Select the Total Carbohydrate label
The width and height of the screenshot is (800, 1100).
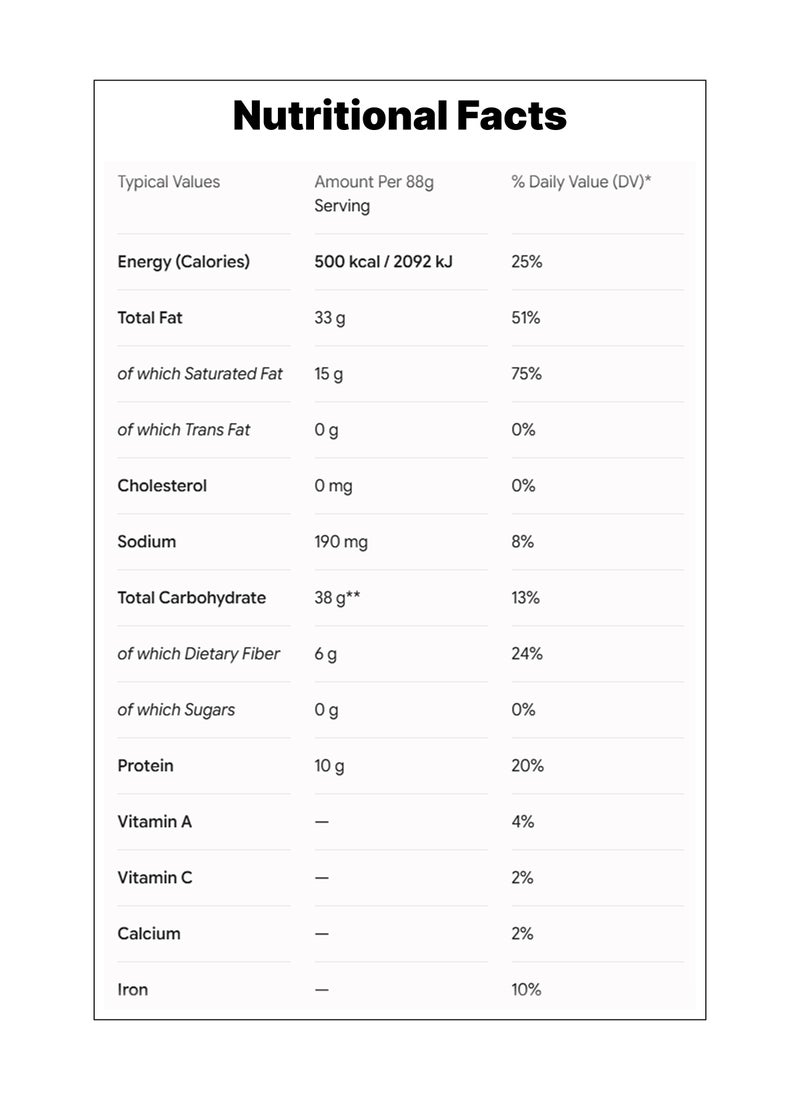[x=192, y=598]
